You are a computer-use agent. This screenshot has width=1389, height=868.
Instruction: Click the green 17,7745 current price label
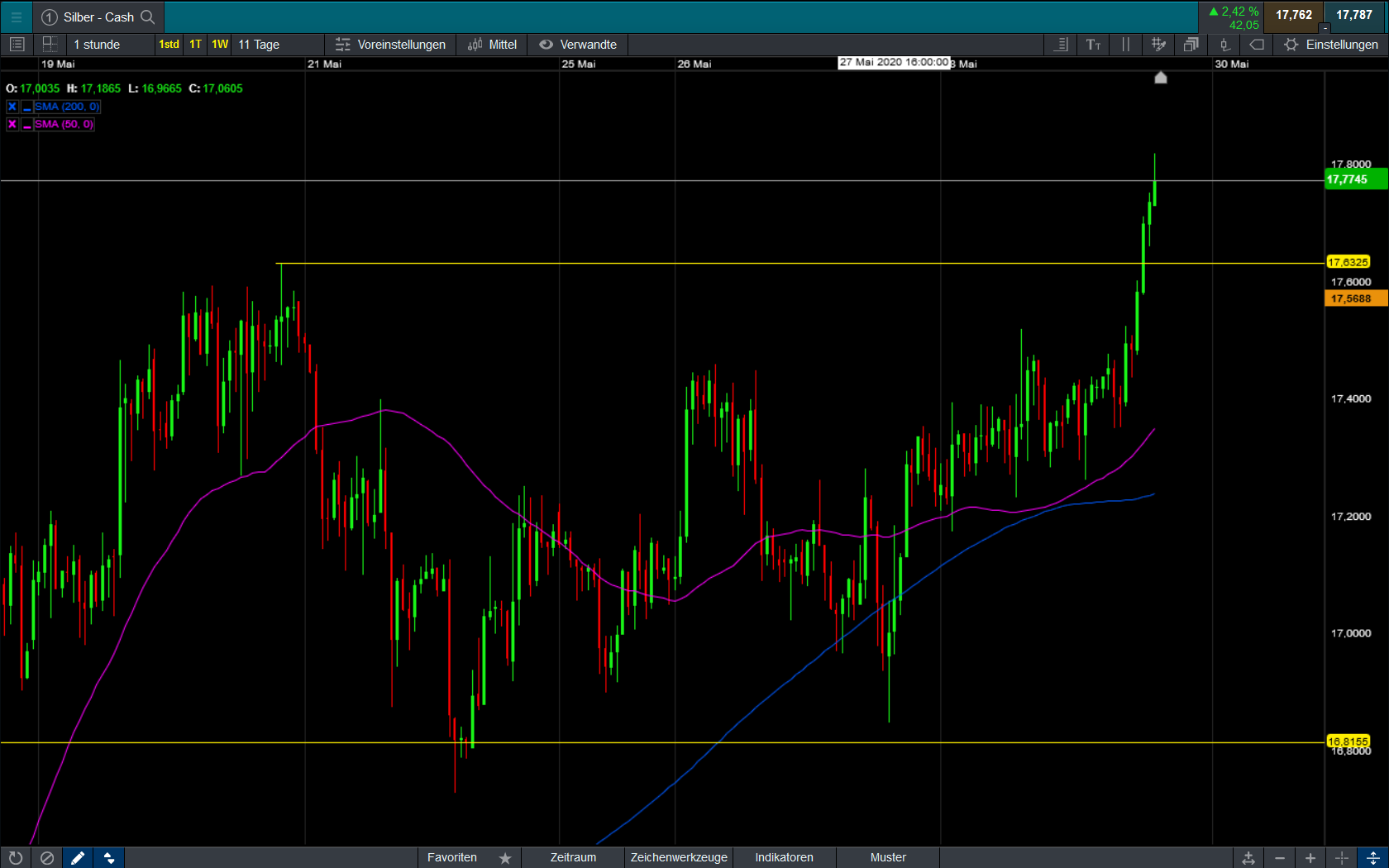(x=1356, y=179)
